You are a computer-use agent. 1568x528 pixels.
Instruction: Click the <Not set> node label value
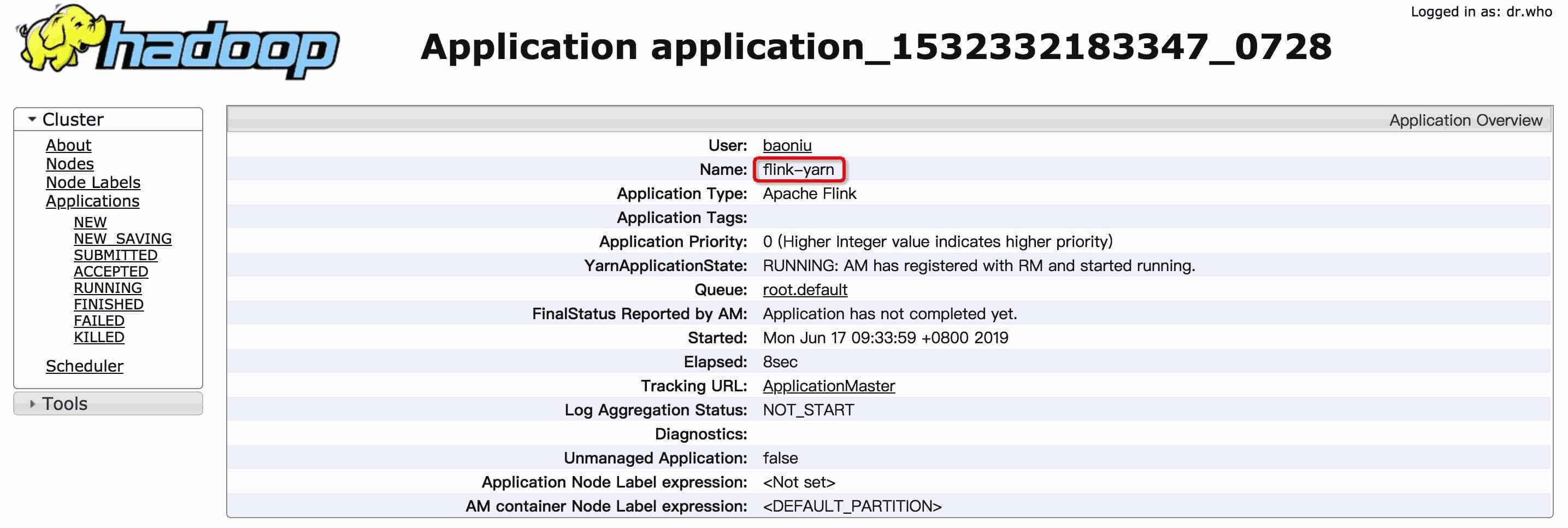[x=799, y=482]
